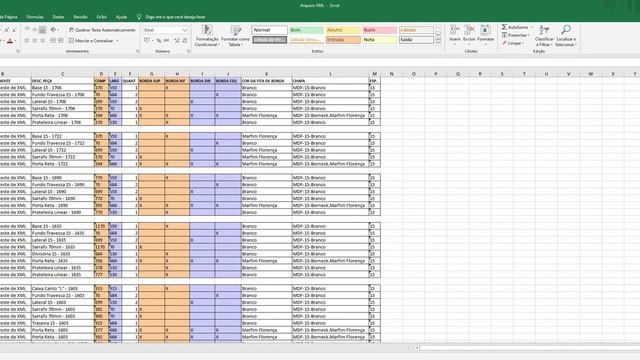Viewport: 640px width, 360px height.
Task: Apply thousands separator style
Action: tap(167, 40)
